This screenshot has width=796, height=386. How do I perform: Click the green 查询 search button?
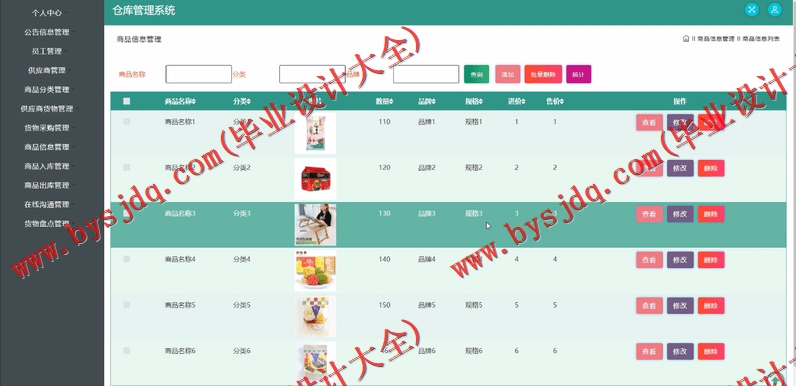477,74
